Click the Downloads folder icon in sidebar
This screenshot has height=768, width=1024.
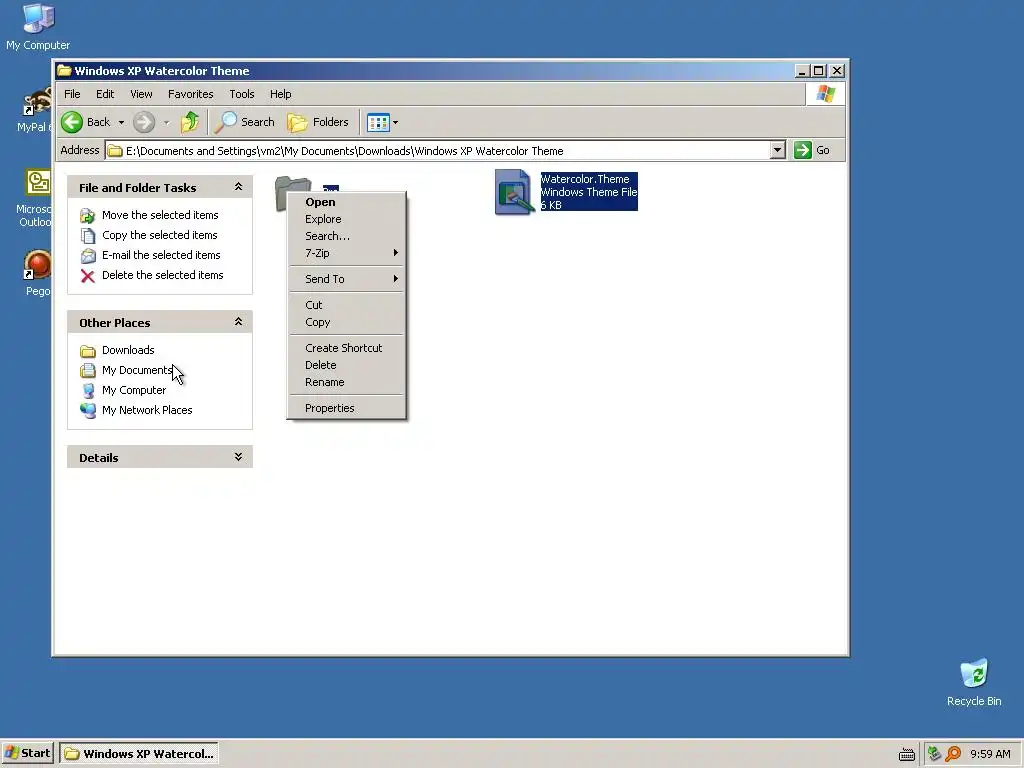tap(88, 351)
